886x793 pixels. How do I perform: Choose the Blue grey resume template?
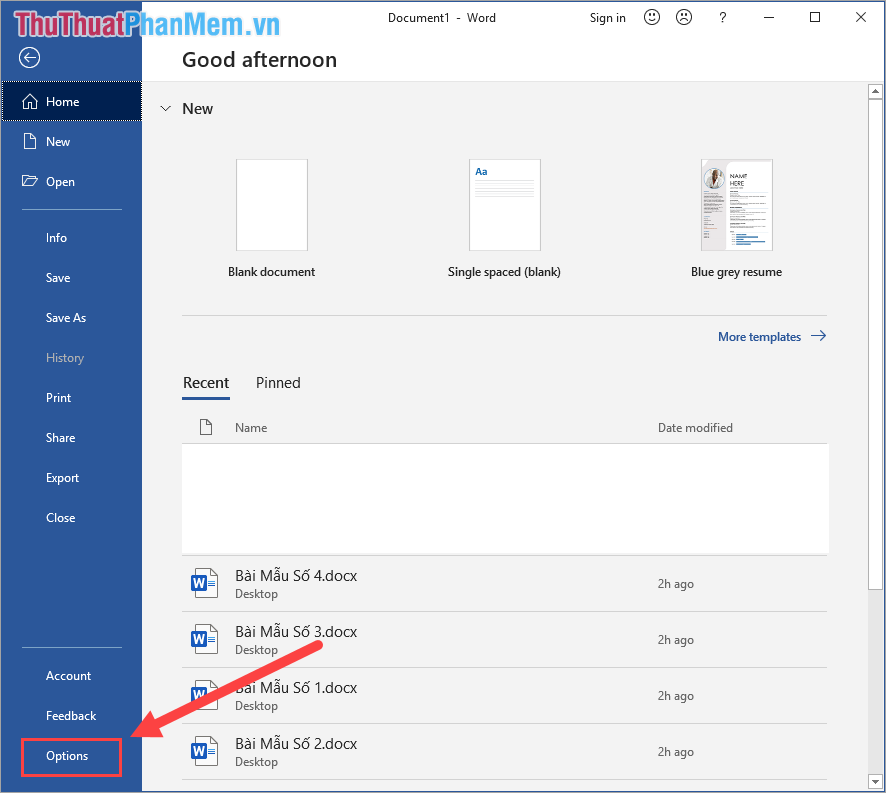click(x=737, y=205)
